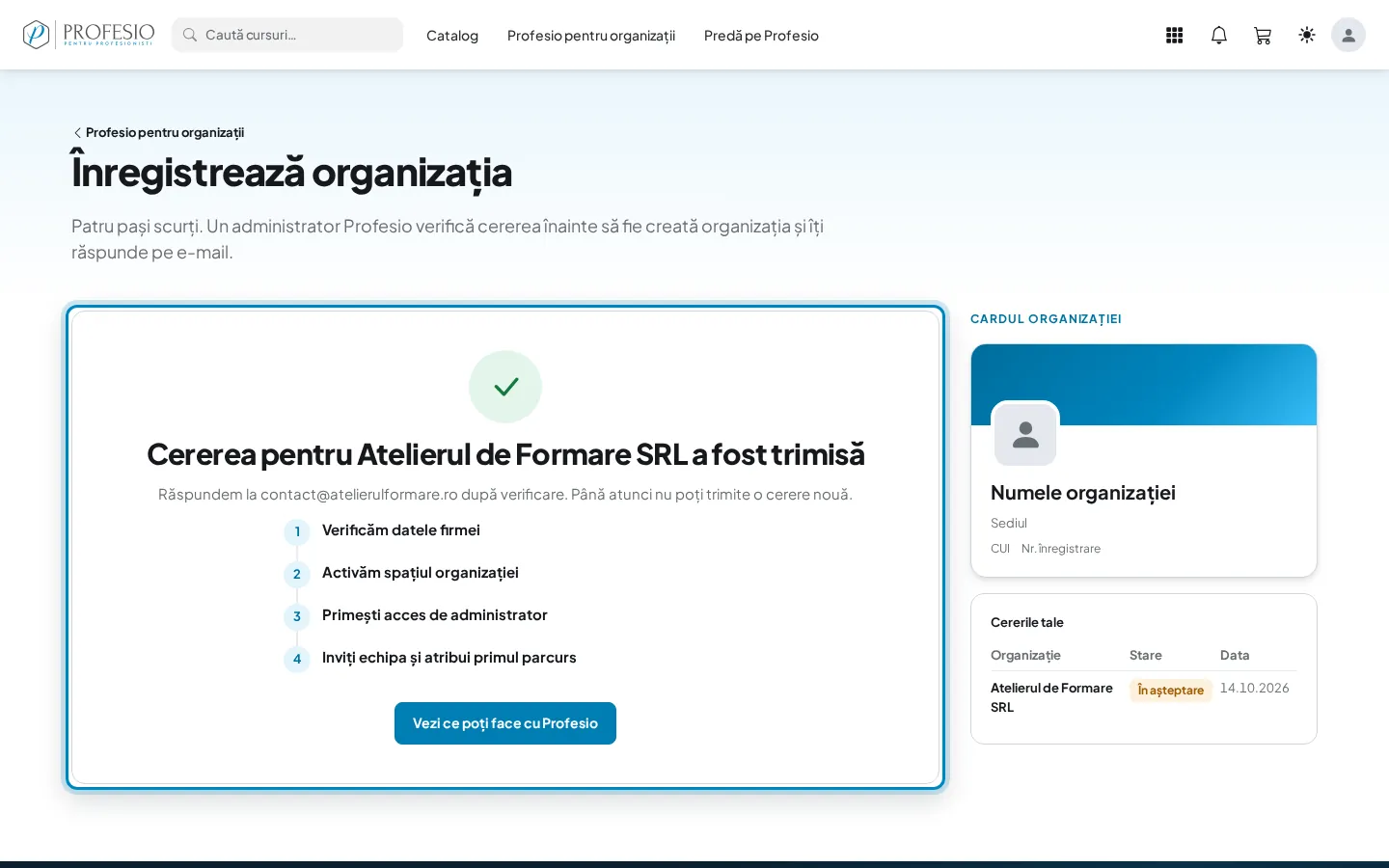The height and width of the screenshot is (868, 1389).
Task: Click the Sediul placeholder text
Action: [x=1009, y=523]
